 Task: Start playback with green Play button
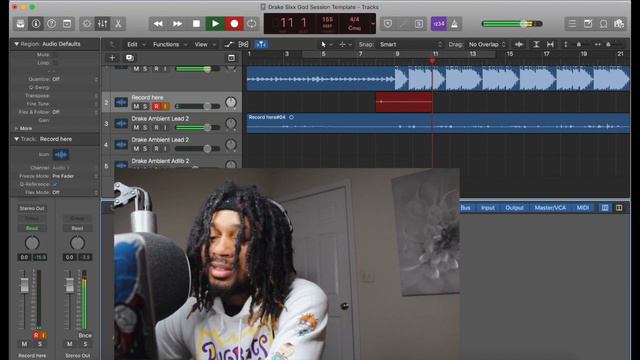(215, 24)
